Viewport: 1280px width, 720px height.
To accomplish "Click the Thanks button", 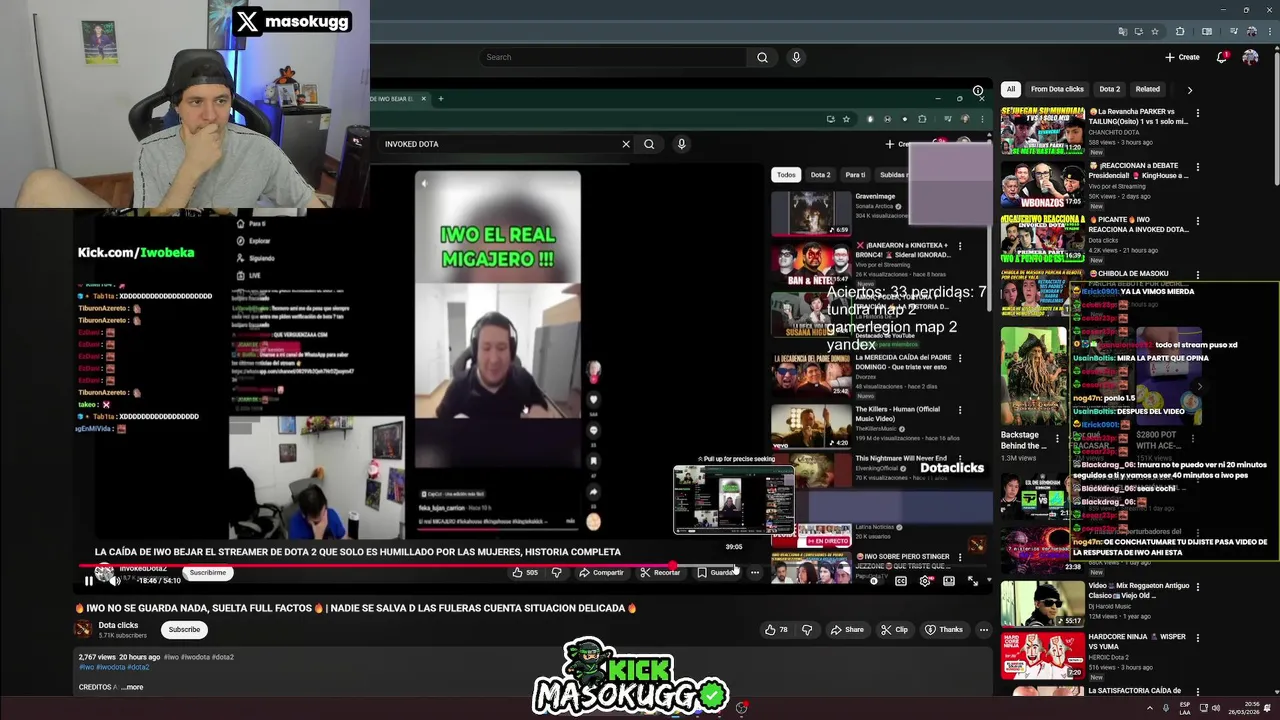I will (943, 630).
